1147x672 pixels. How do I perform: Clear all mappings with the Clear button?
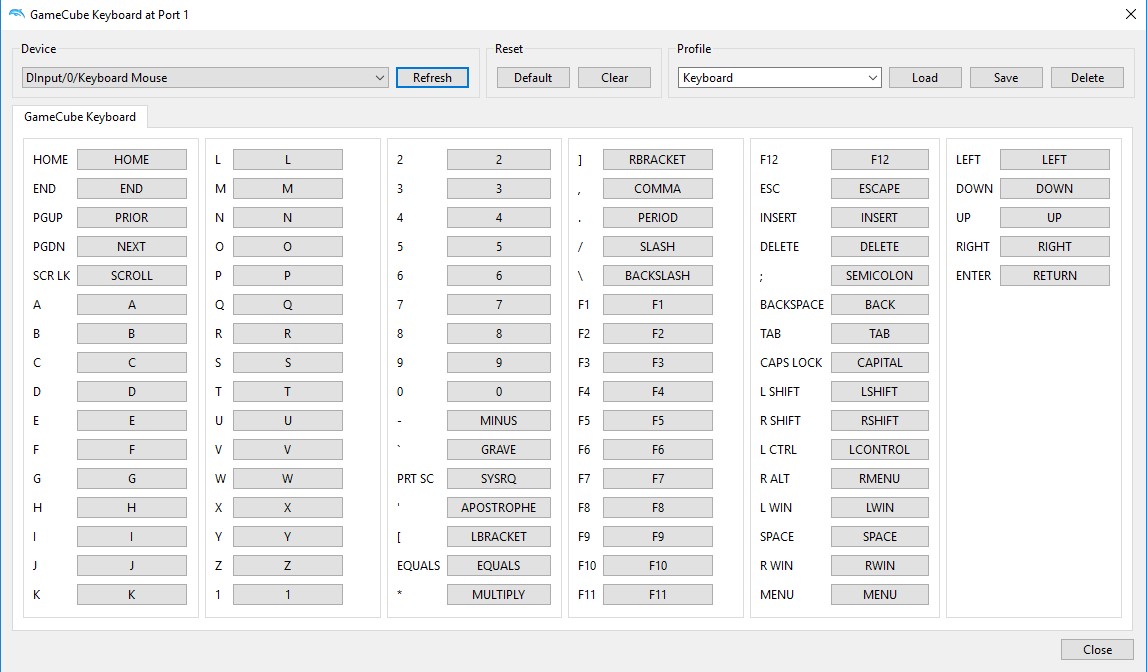click(x=614, y=78)
